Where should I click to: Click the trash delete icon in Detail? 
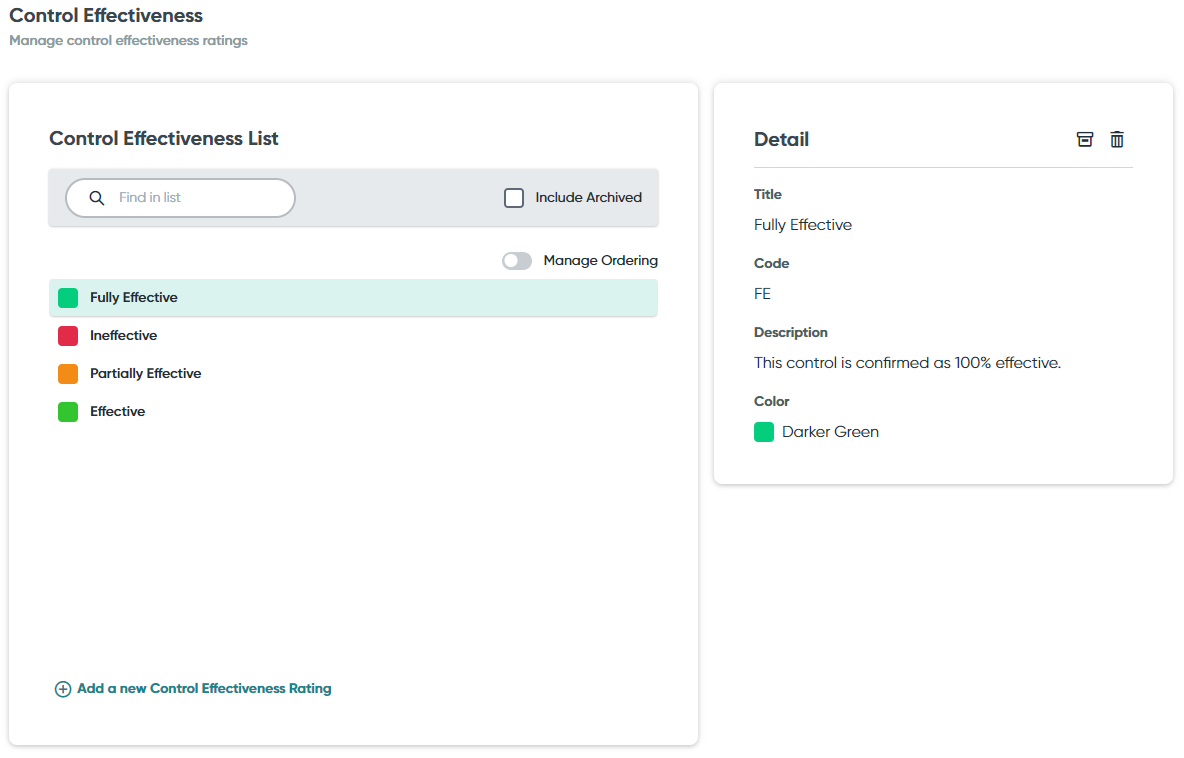pyautogui.click(x=1117, y=139)
